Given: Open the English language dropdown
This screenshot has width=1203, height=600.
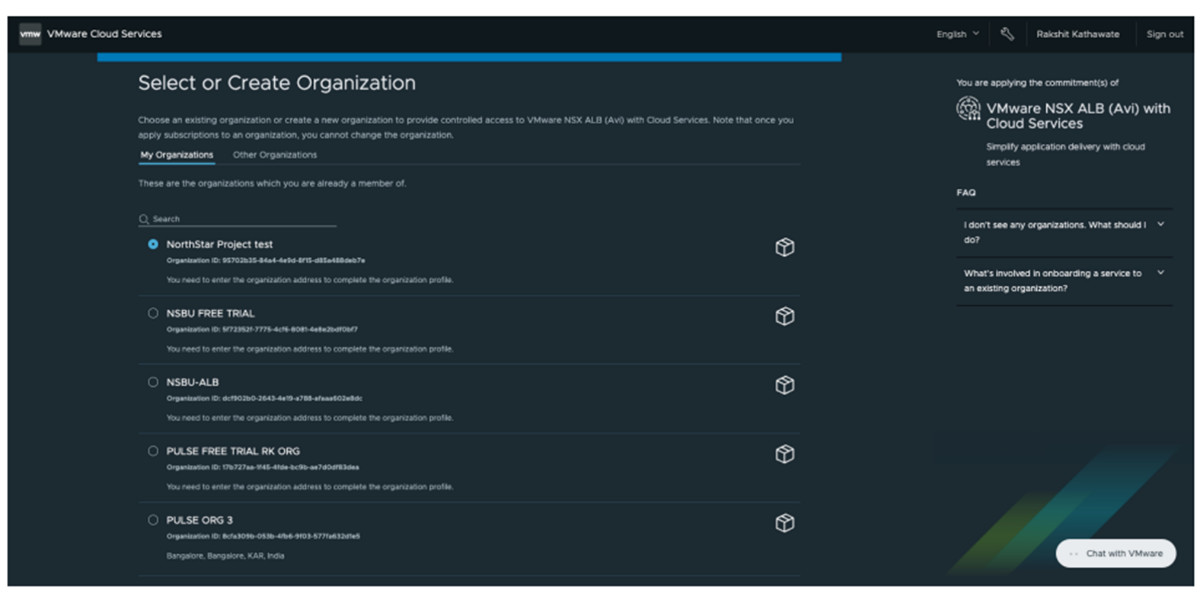Looking at the screenshot, I should pyautogui.click(x=957, y=34).
